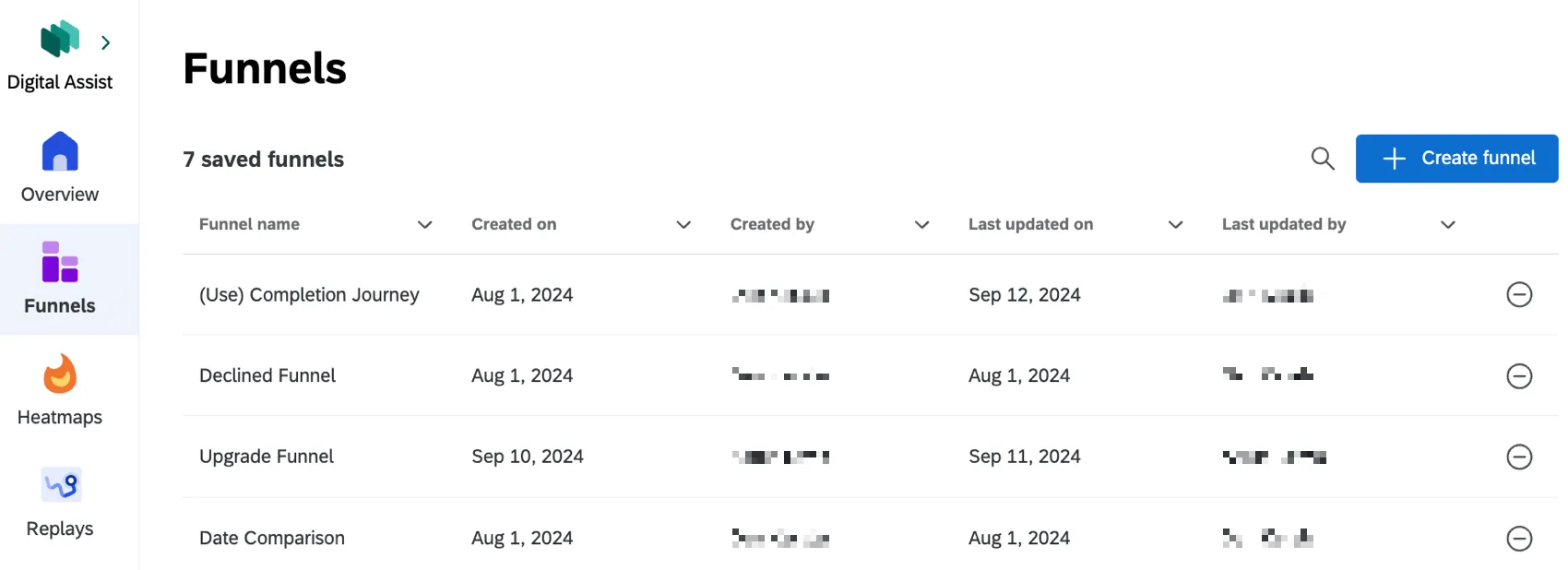Click the Create funnel button
This screenshot has height=570, width=1568.
click(x=1455, y=158)
